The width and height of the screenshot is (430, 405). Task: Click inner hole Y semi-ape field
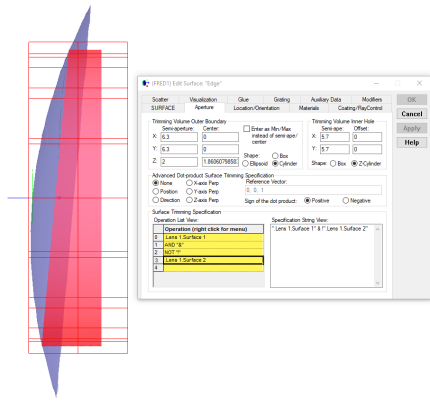pyautogui.click(x=335, y=149)
